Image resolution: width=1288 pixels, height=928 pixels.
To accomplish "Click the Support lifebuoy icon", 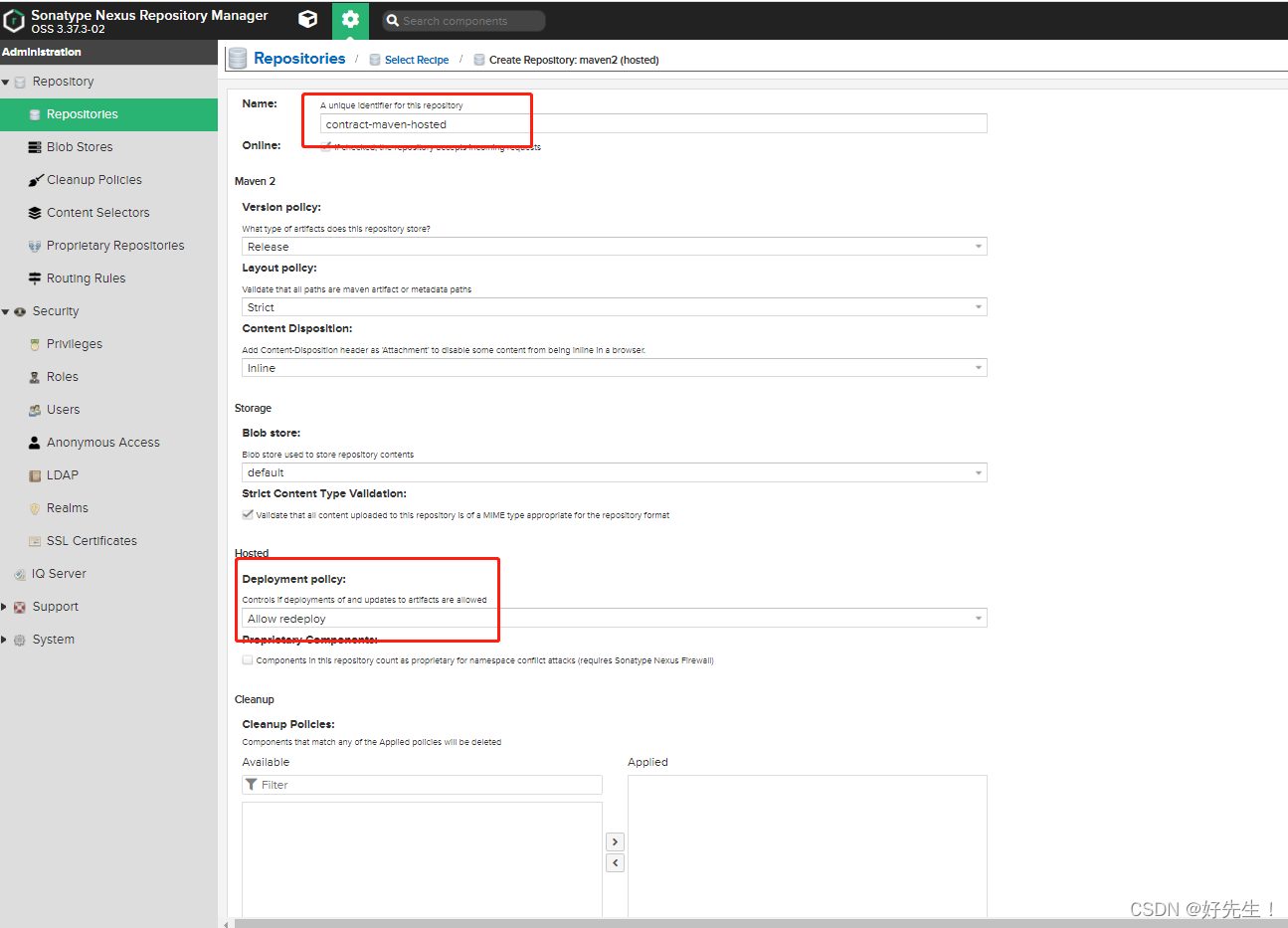I will [x=20, y=607].
